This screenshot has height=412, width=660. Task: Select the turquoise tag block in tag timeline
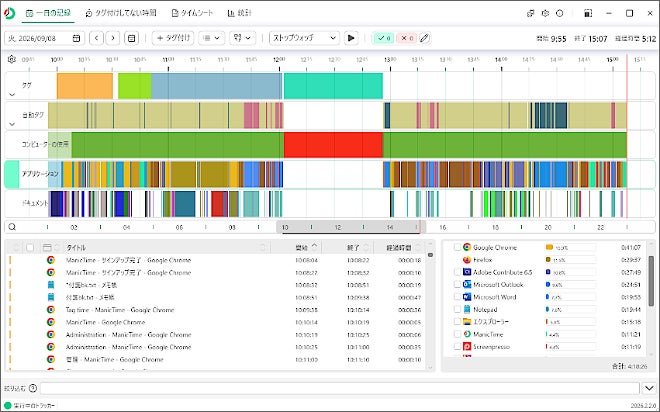pos(333,86)
